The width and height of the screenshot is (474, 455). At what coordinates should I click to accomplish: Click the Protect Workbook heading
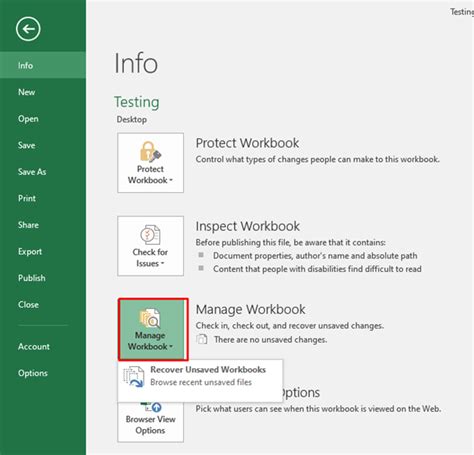(247, 143)
